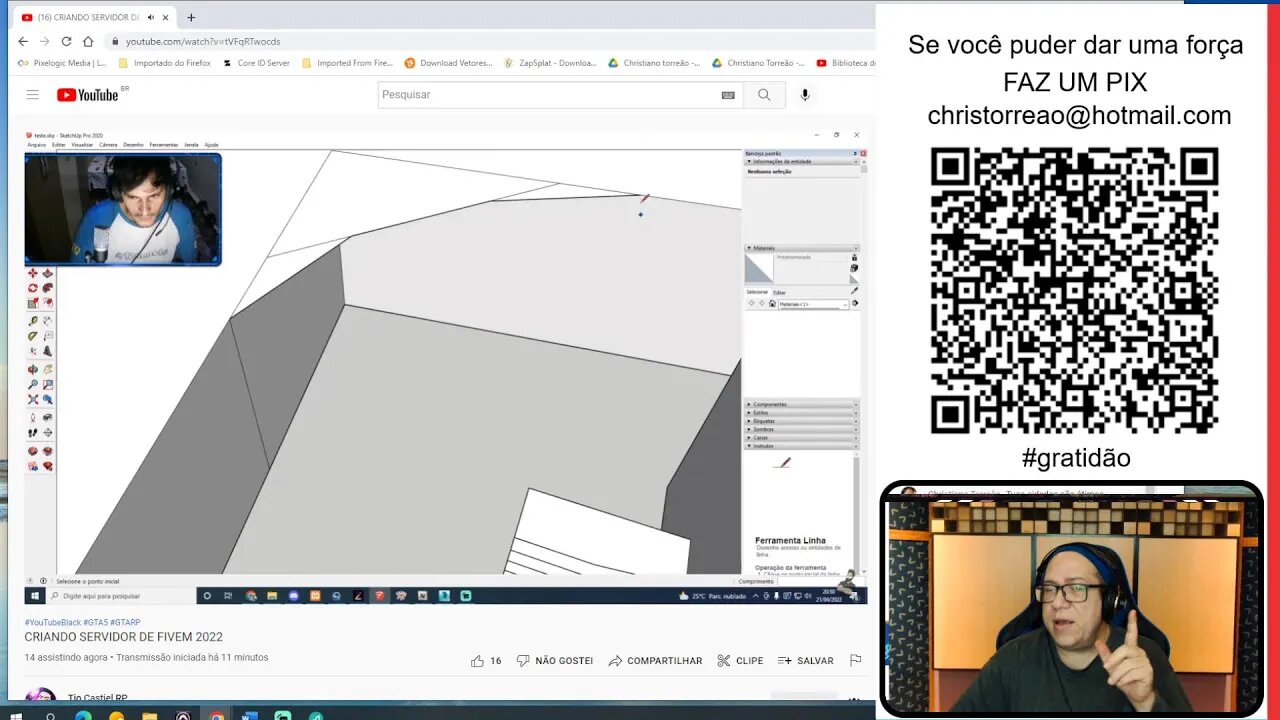The height and width of the screenshot is (720, 1280).
Task: Open the #GTA5 hashtag link
Action: 95,622
